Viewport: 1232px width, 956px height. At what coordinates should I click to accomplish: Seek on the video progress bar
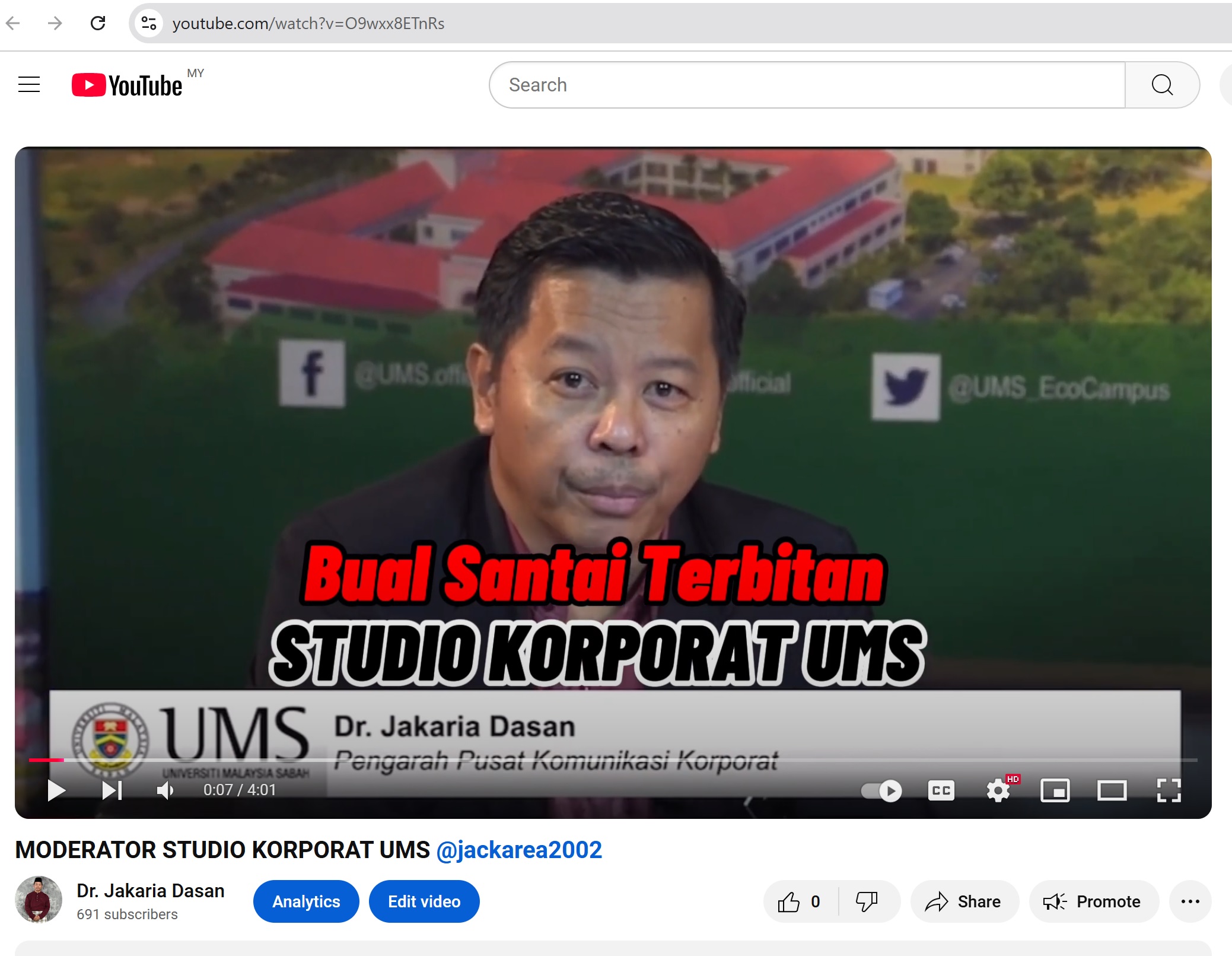[x=613, y=760]
